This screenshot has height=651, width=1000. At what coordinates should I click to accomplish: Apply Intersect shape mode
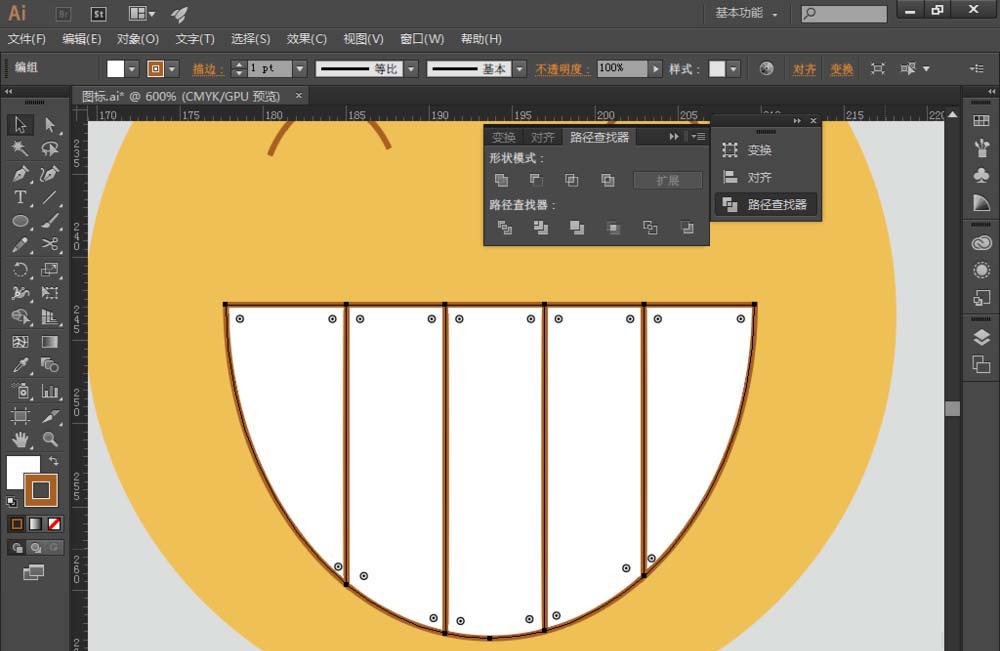(x=571, y=180)
